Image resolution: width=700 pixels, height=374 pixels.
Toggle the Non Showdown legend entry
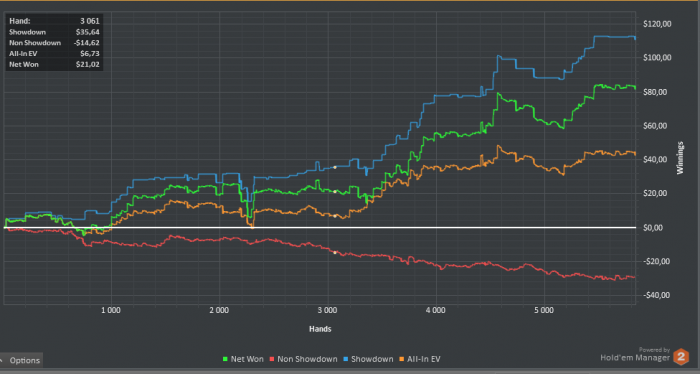(304, 359)
